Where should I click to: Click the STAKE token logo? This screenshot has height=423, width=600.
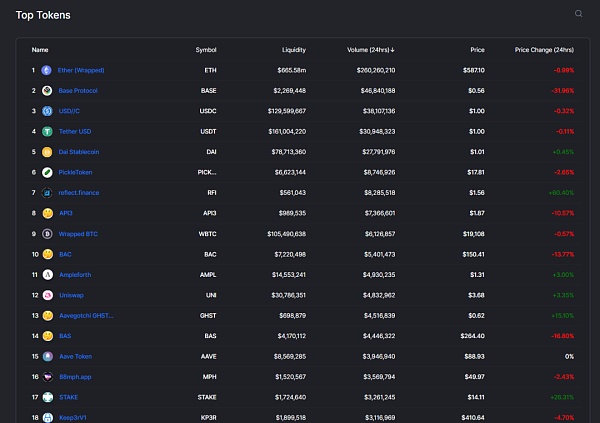[x=48, y=397]
